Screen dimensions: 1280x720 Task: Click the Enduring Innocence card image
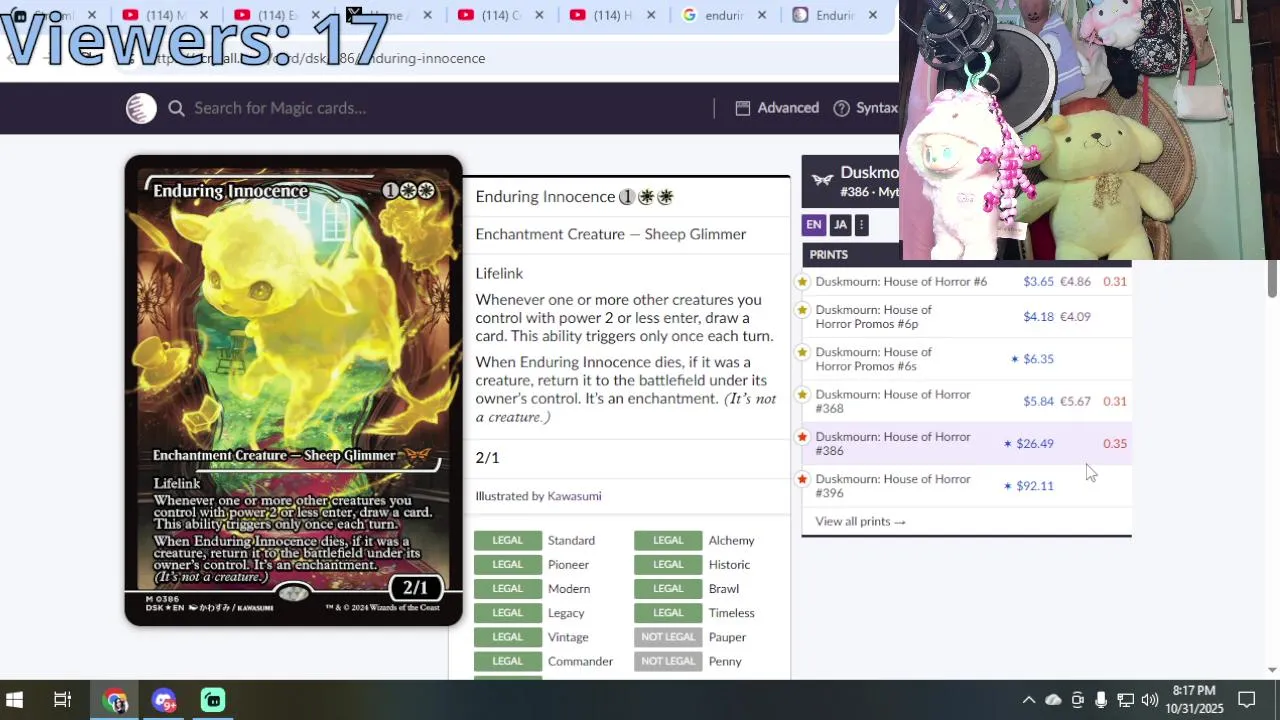pyautogui.click(x=293, y=390)
